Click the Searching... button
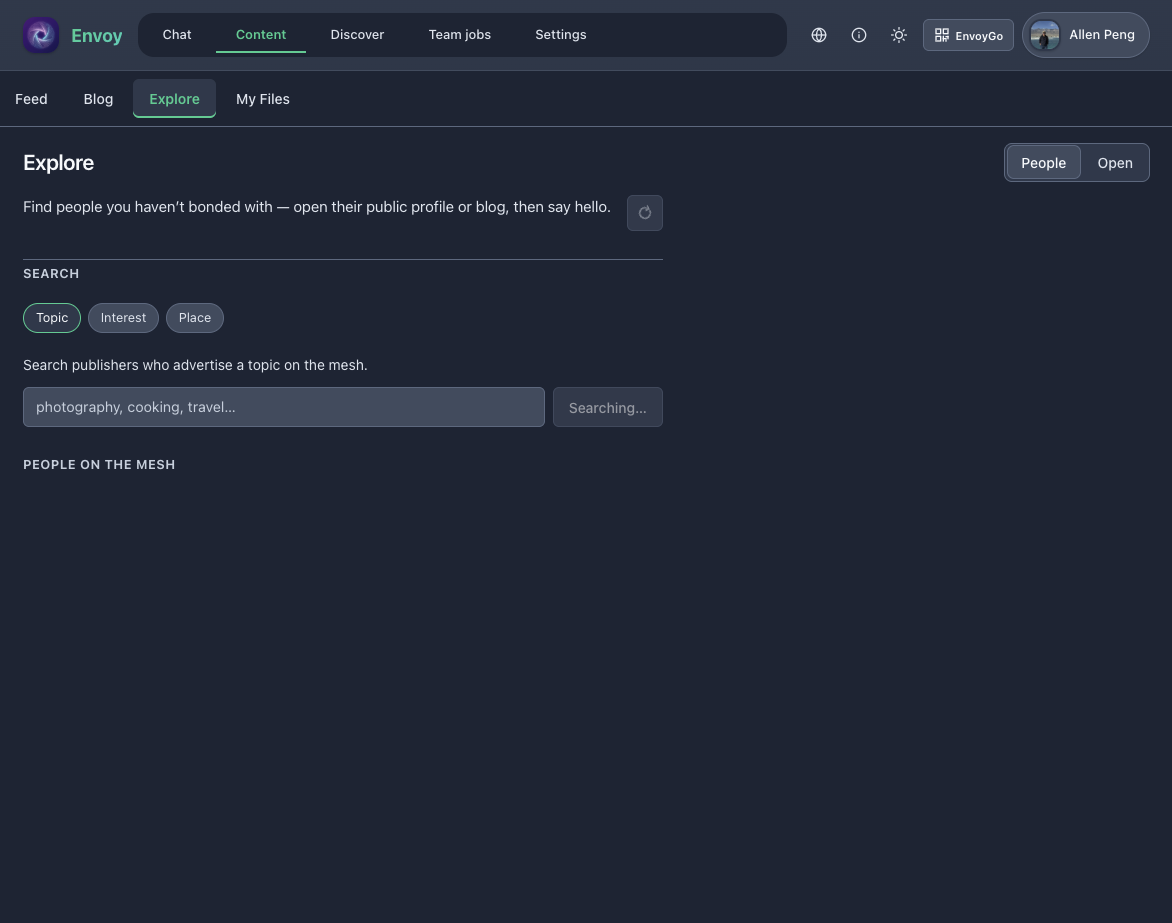1172x923 pixels. point(608,407)
